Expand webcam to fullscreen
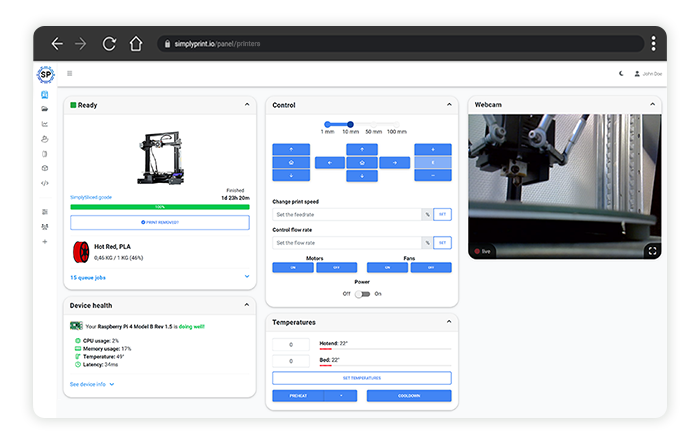 [652, 251]
